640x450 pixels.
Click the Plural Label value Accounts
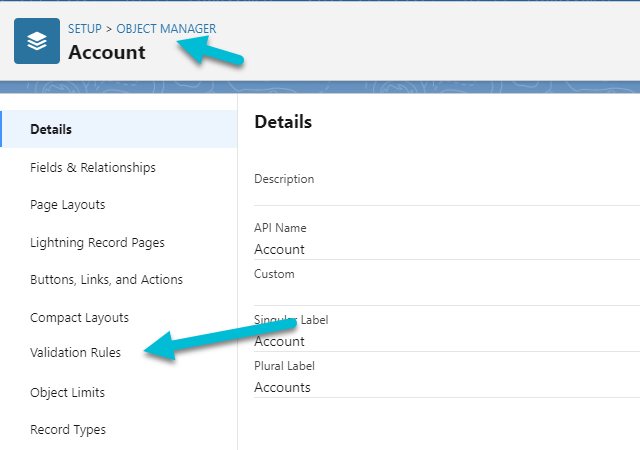pos(282,387)
